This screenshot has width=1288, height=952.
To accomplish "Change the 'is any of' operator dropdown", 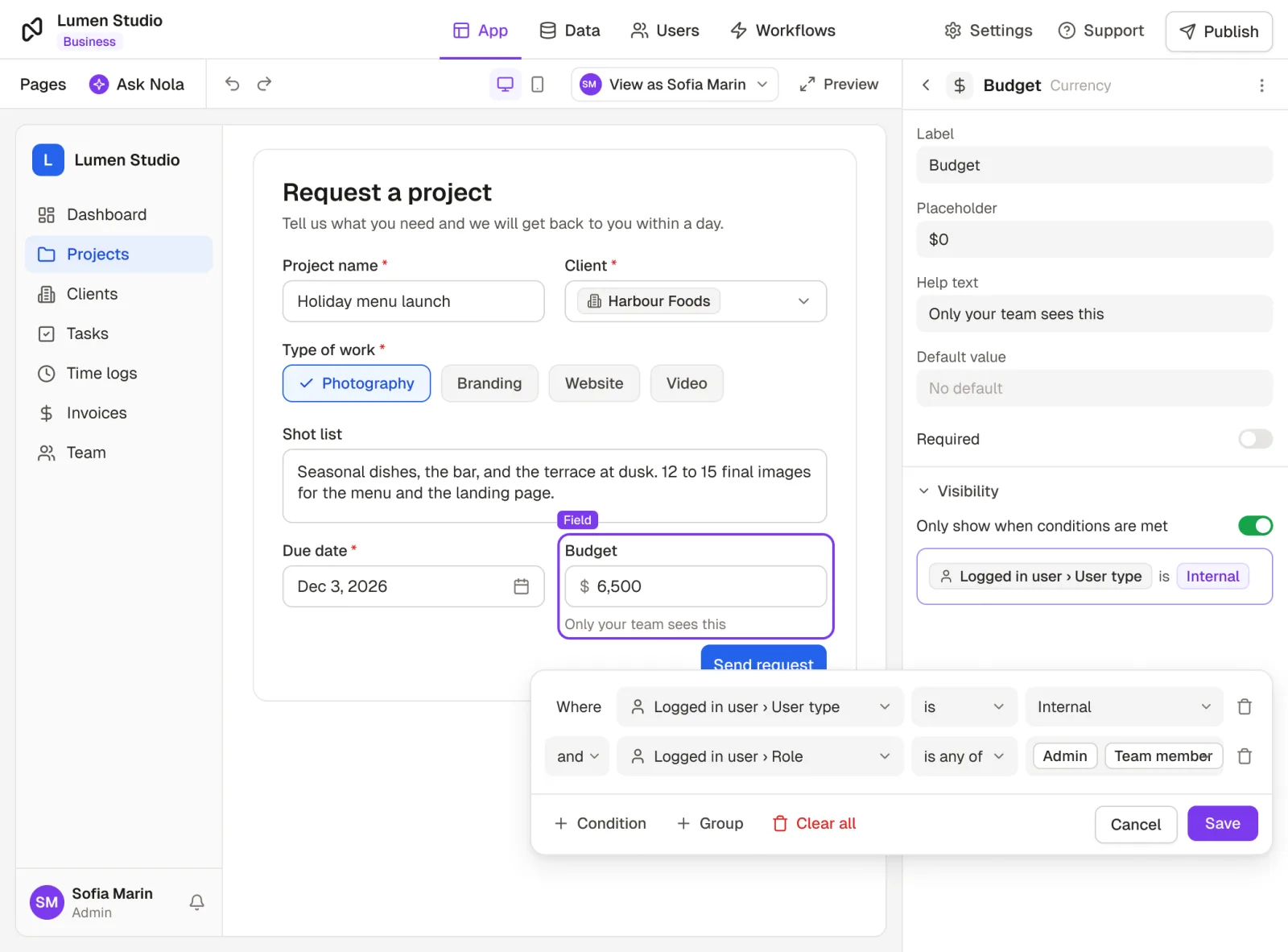I will pyautogui.click(x=964, y=756).
